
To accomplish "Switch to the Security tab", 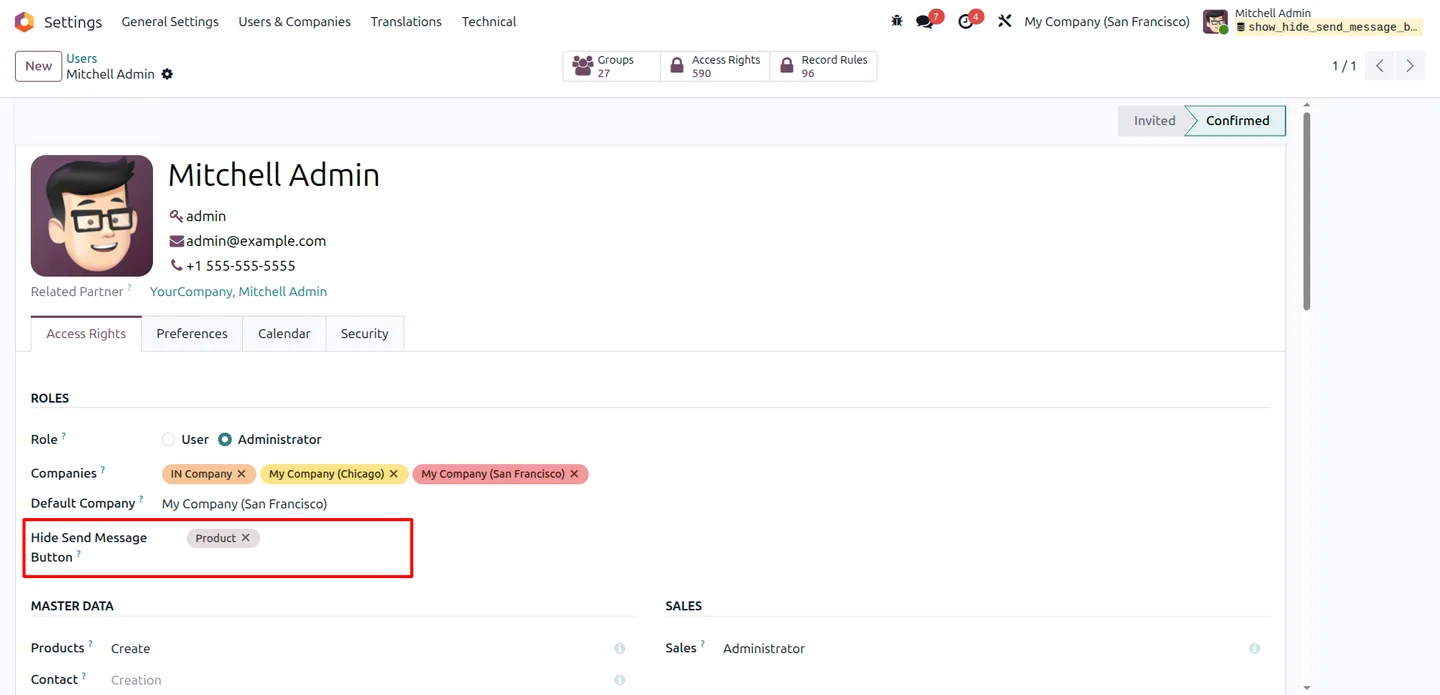I will click(364, 334).
